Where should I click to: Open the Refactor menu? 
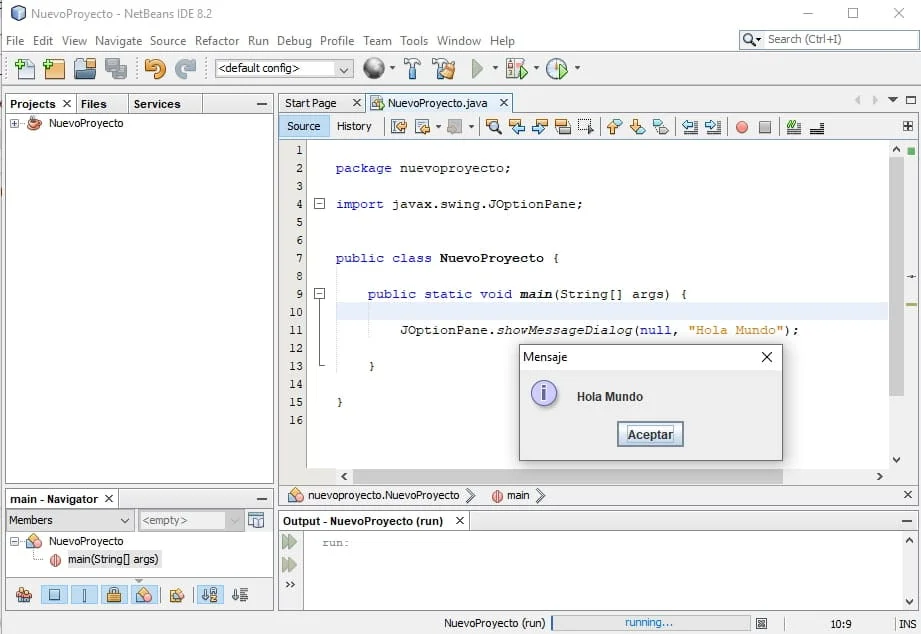(x=217, y=41)
